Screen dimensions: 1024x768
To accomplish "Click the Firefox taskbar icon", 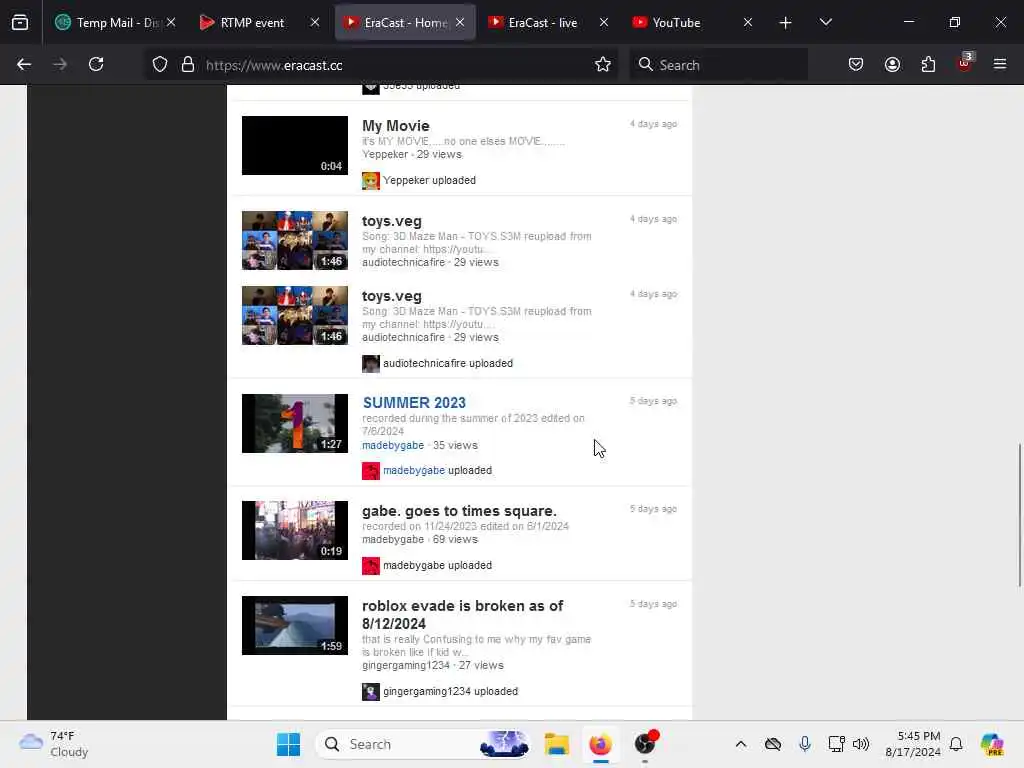I will click(600, 744).
